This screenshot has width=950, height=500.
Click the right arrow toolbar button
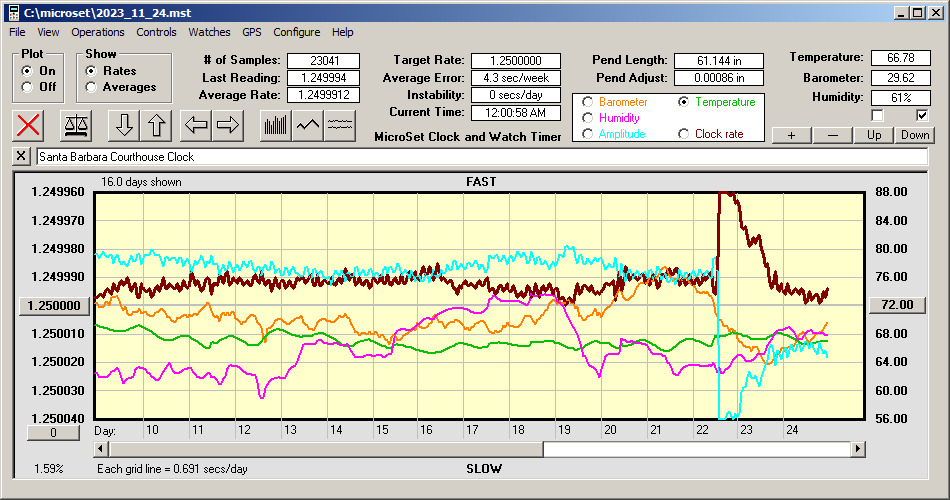coord(228,125)
